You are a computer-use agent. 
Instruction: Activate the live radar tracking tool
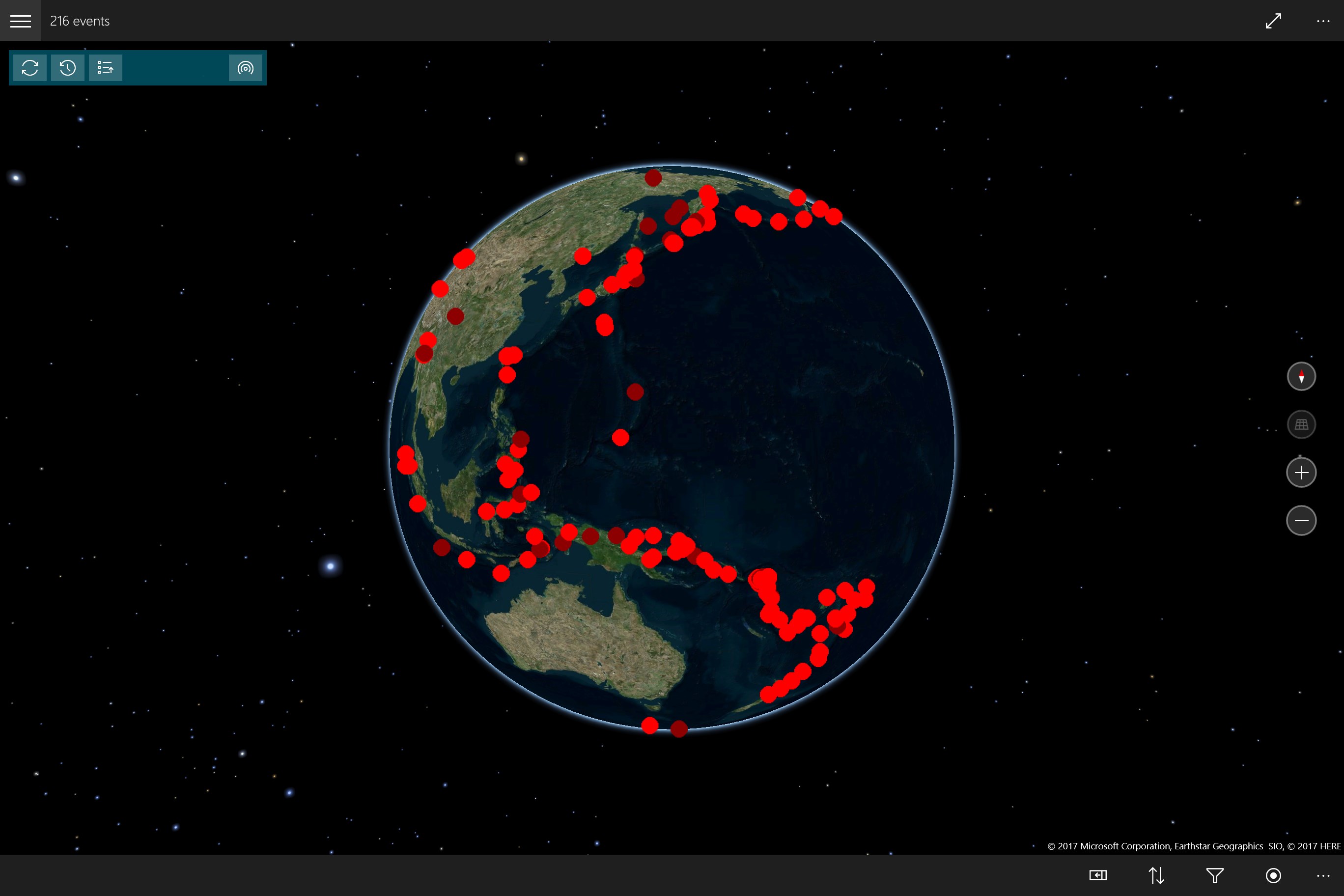tap(246, 67)
